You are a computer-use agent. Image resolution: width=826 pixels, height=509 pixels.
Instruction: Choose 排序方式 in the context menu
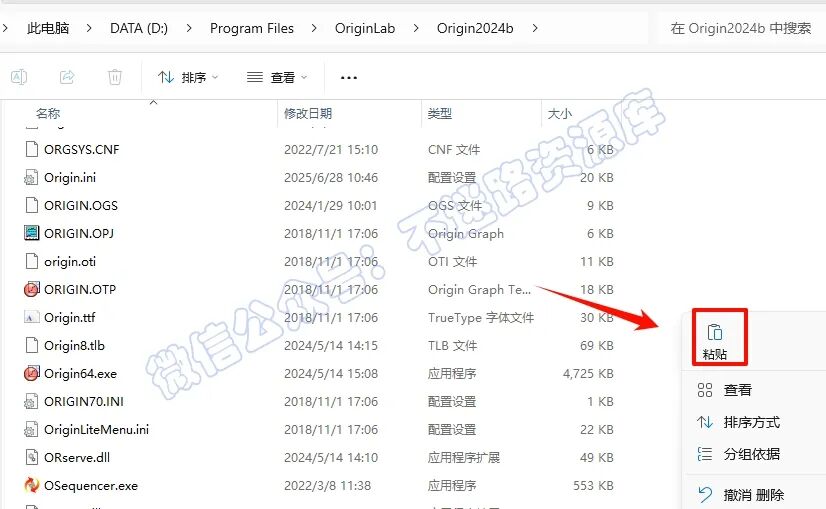[752, 422]
